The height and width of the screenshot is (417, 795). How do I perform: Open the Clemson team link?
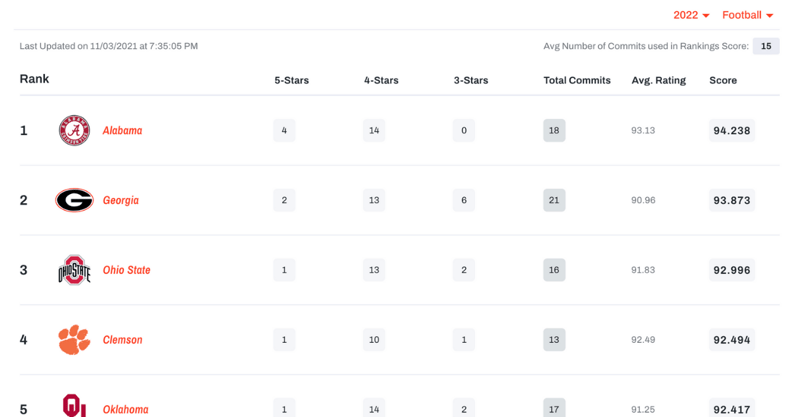click(123, 340)
